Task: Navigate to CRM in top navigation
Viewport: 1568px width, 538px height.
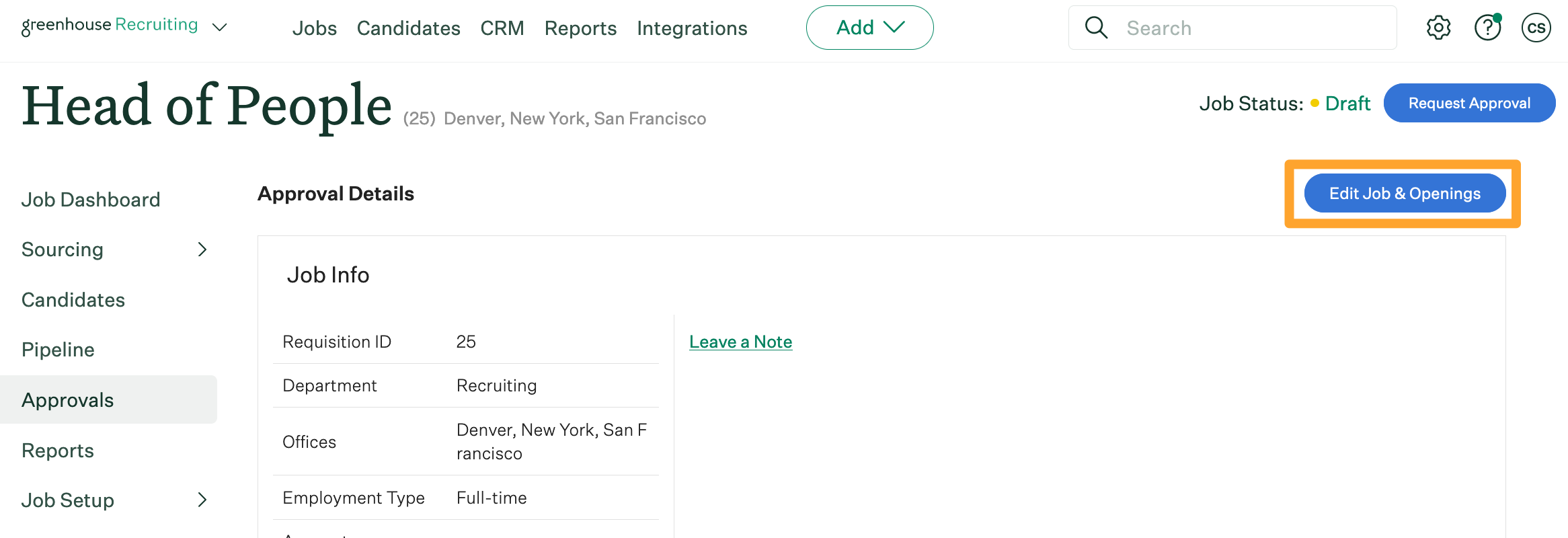Action: click(x=502, y=28)
